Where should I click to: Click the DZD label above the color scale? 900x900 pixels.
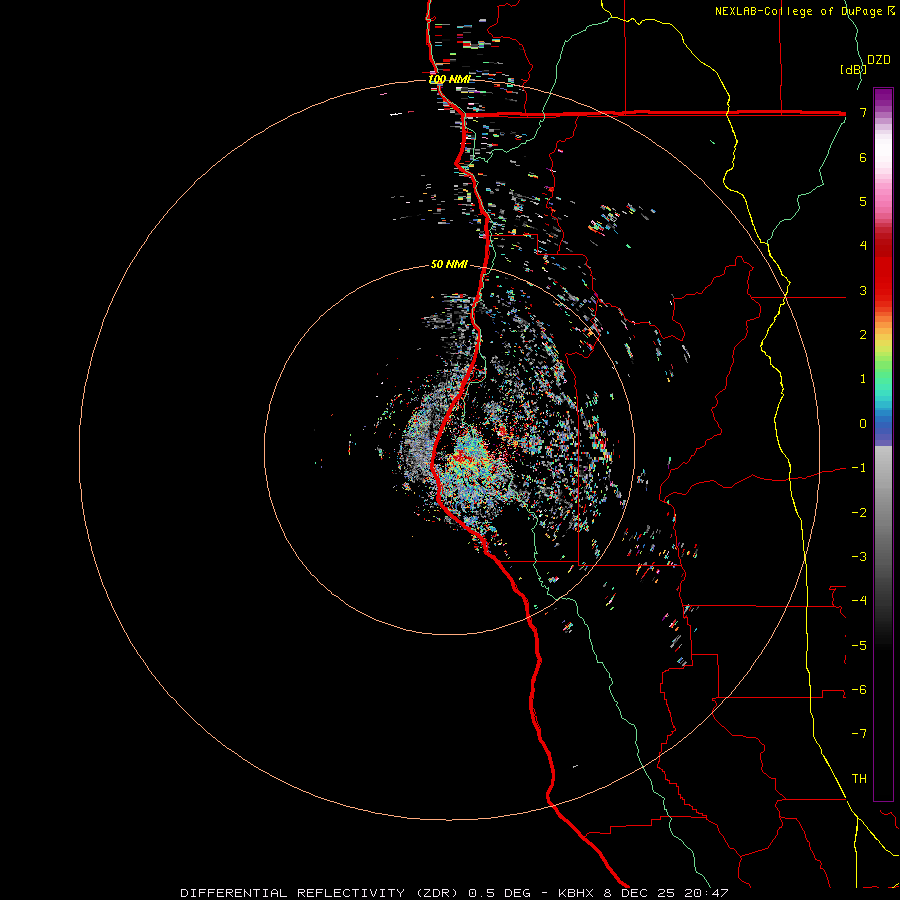(879, 60)
